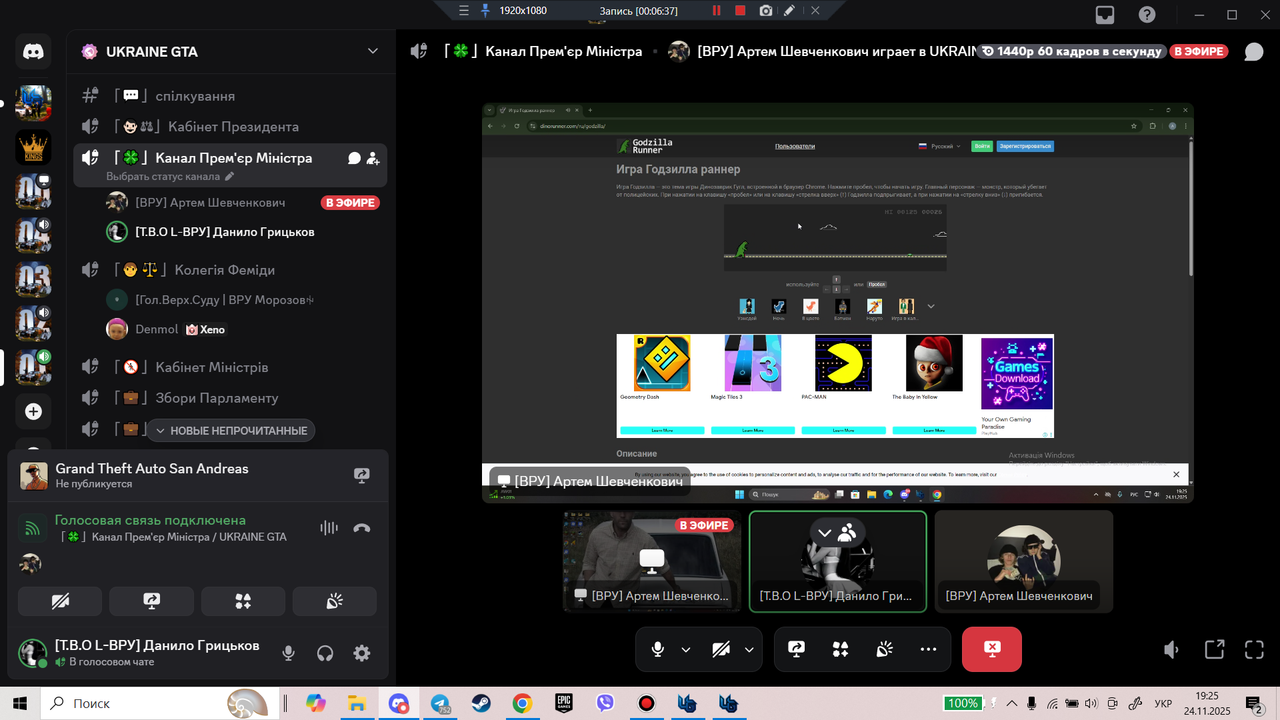Open Windows Start menu

[20, 703]
